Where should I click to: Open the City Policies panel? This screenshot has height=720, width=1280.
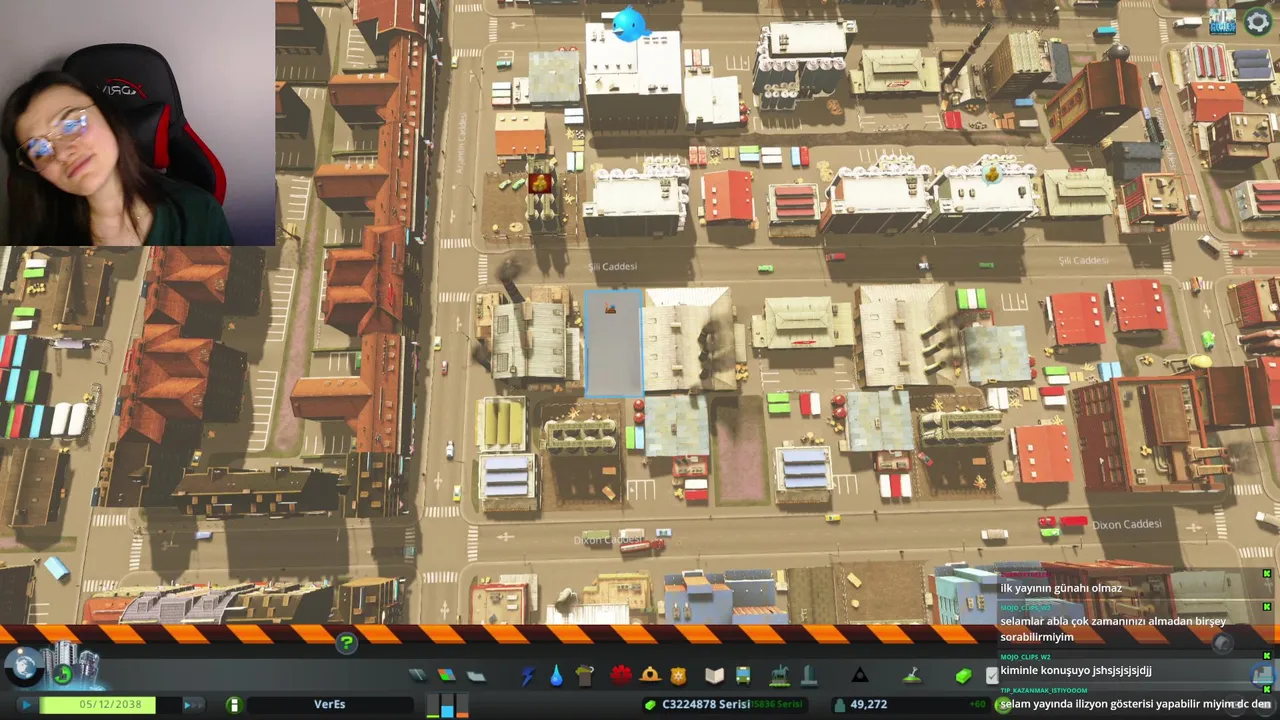pyautogui.click(x=992, y=676)
